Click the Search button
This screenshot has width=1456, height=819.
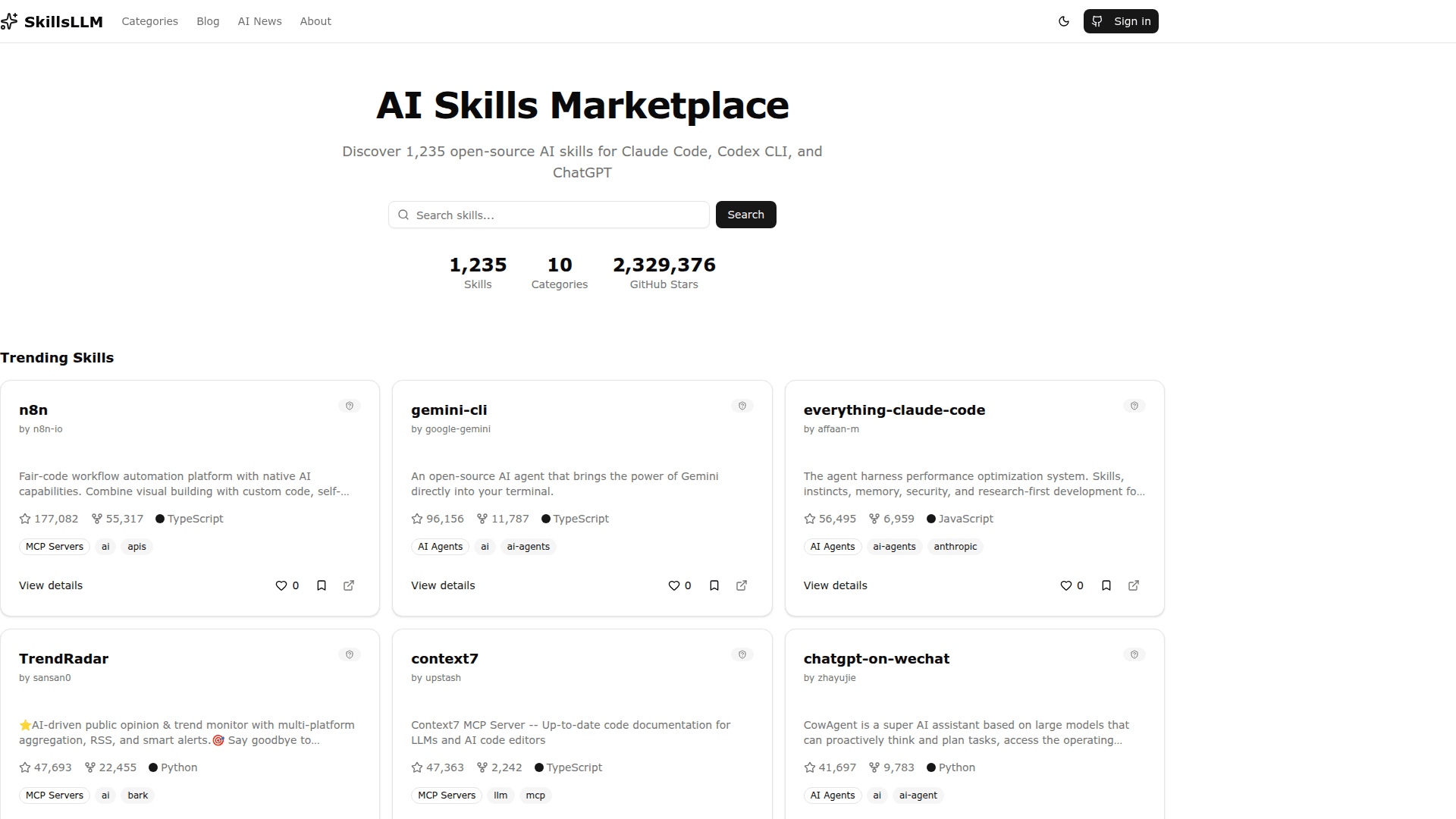[745, 215]
